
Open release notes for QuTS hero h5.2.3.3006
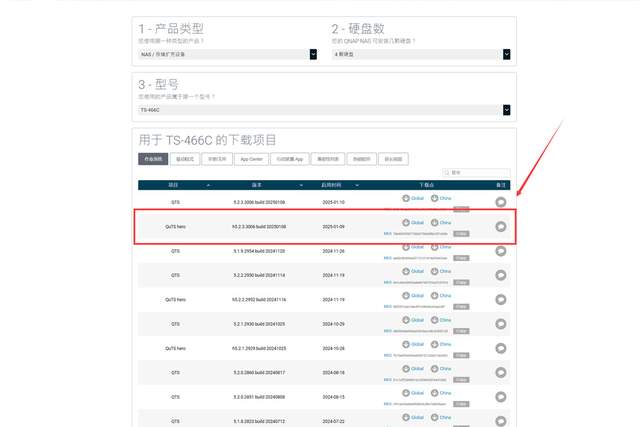click(x=501, y=227)
